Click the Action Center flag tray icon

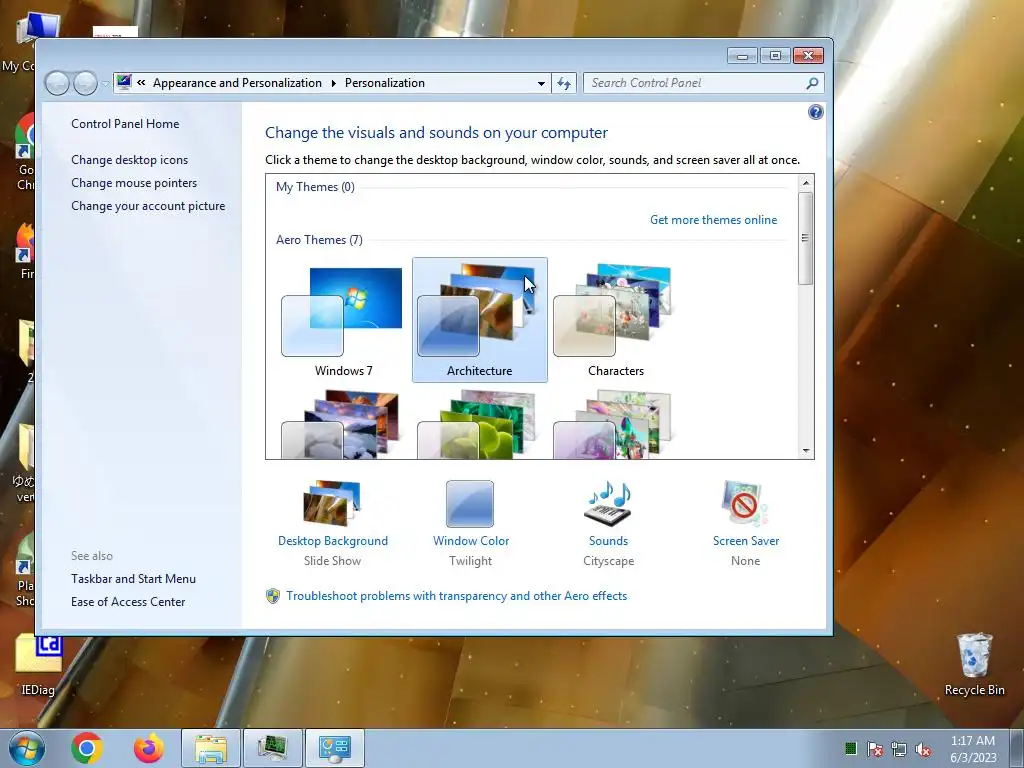click(x=874, y=748)
